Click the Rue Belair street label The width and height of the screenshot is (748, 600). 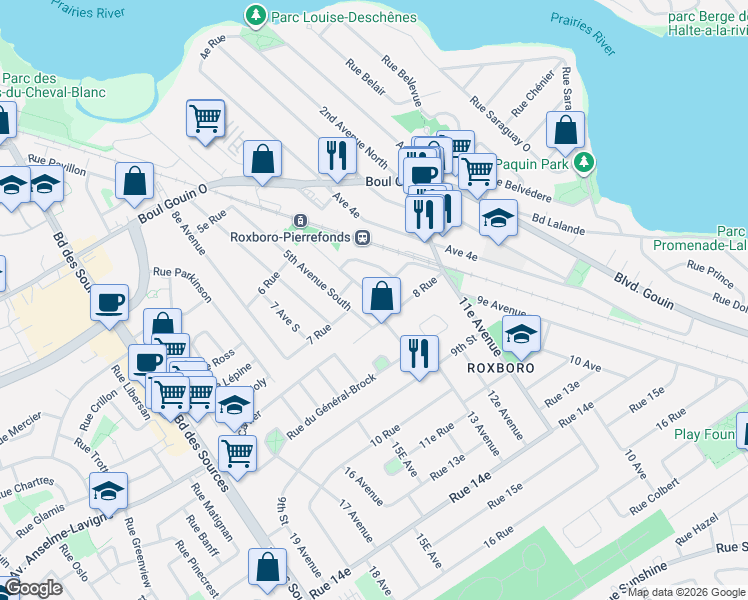coord(365,77)
